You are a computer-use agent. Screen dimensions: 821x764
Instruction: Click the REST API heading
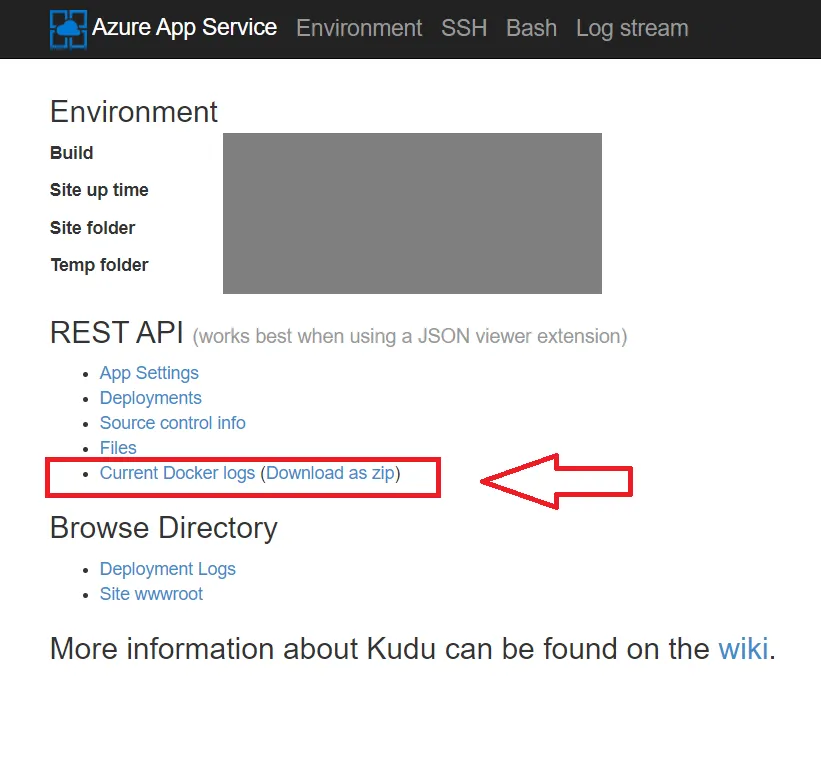click(x=117, y=333)
